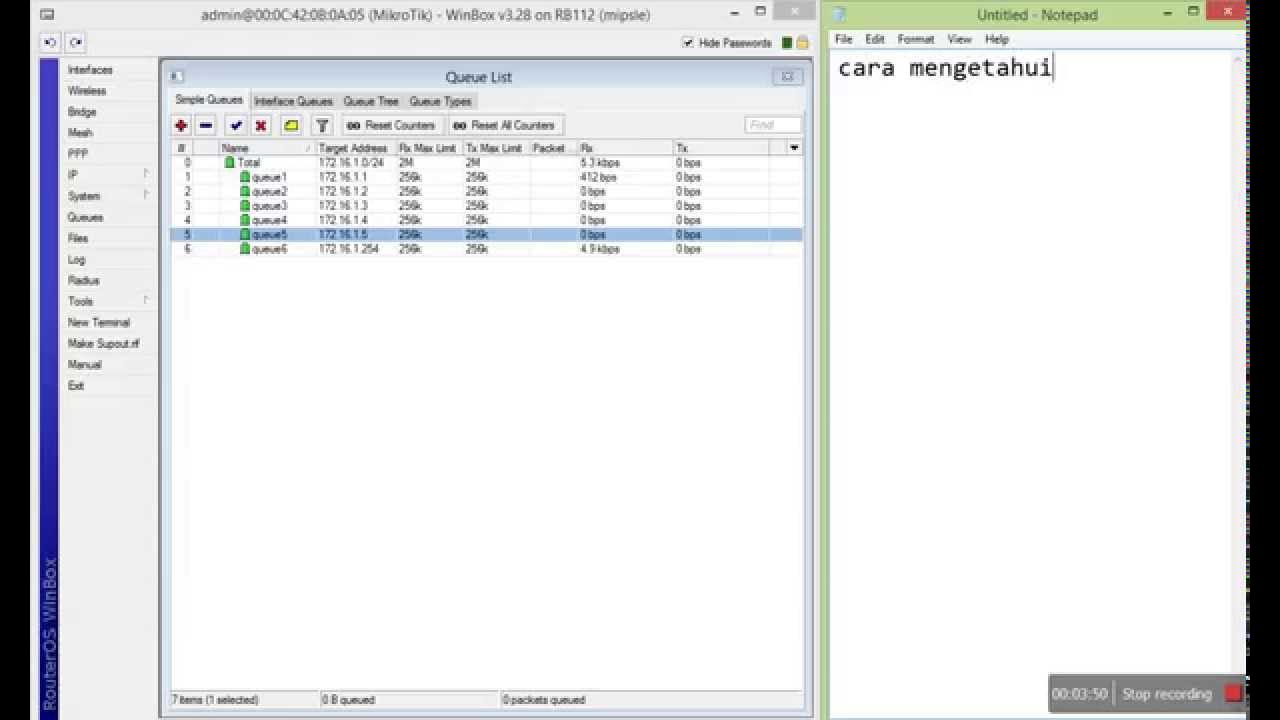This screenshot has height=720, width=1280.
Task: Toggle the Hide Passwords checkbox
Action: tap(688, 43)
